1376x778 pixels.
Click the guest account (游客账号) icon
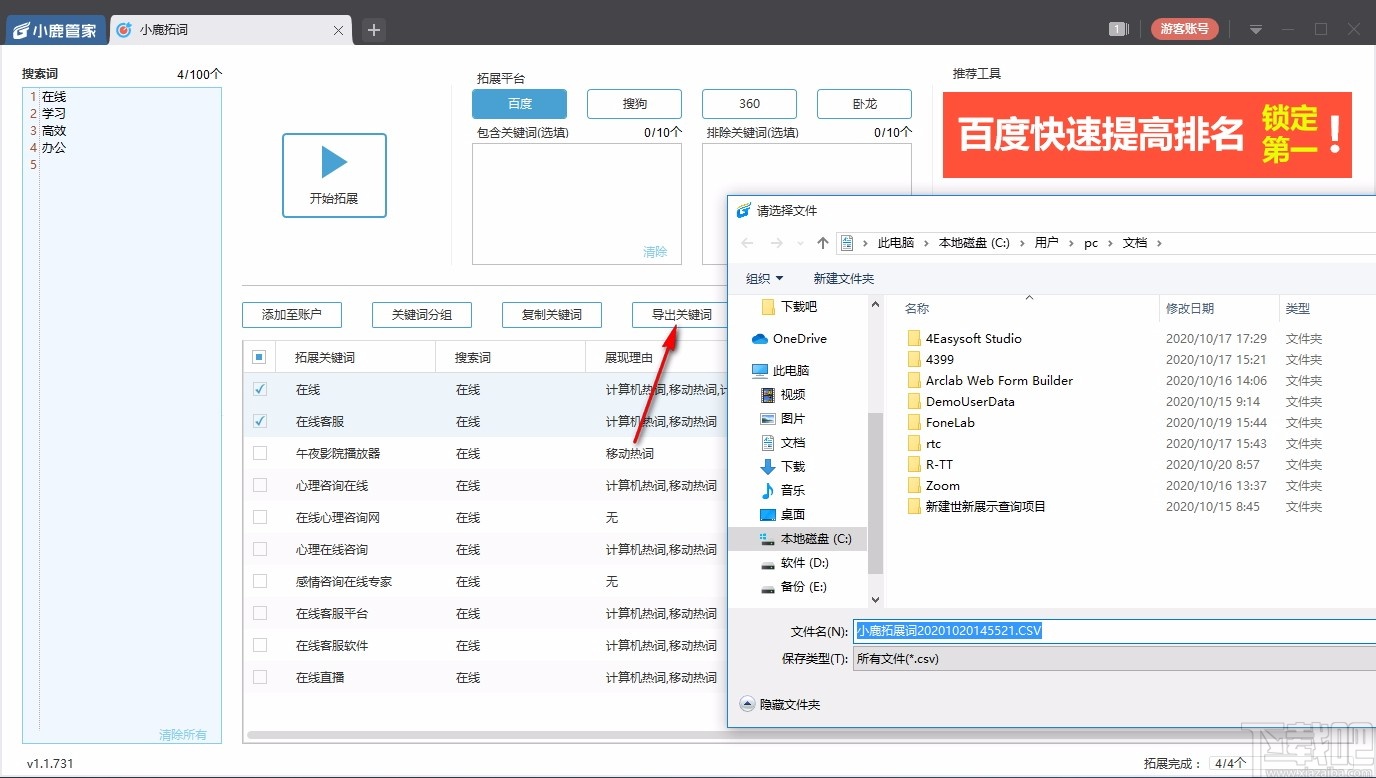tap(1184, 28)
